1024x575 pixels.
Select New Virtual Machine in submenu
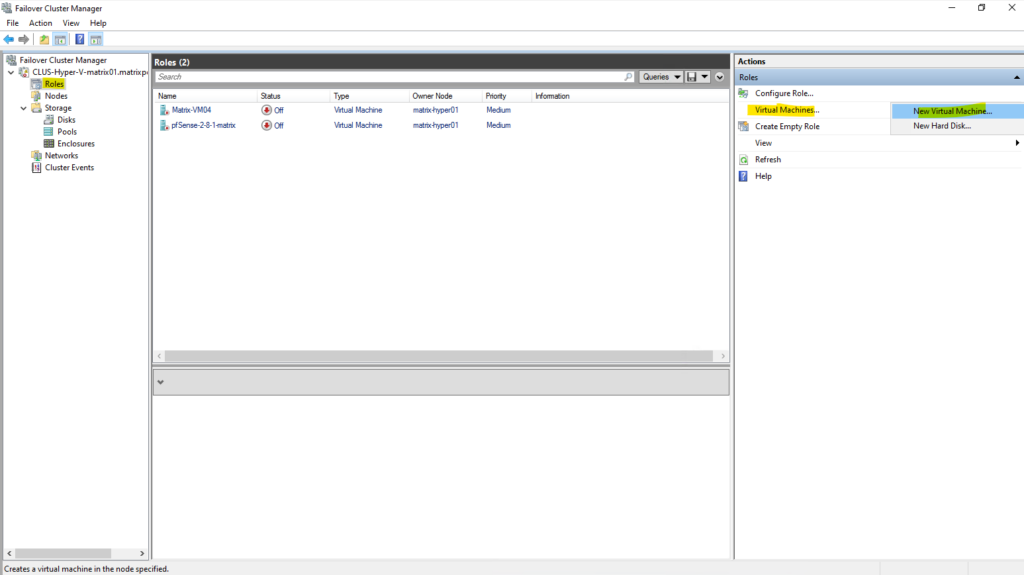tap(952, 111)
